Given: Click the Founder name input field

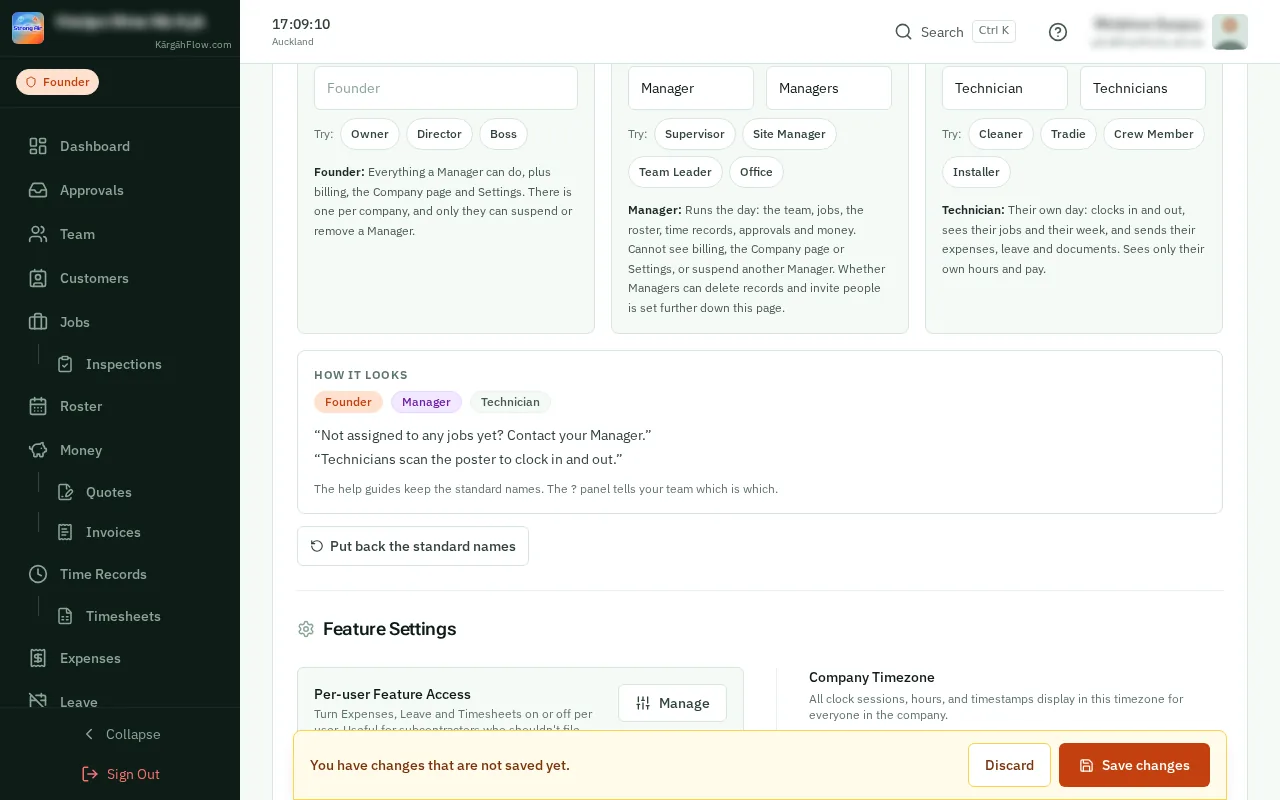Looking at the screenshot, I should pos(446,88).
